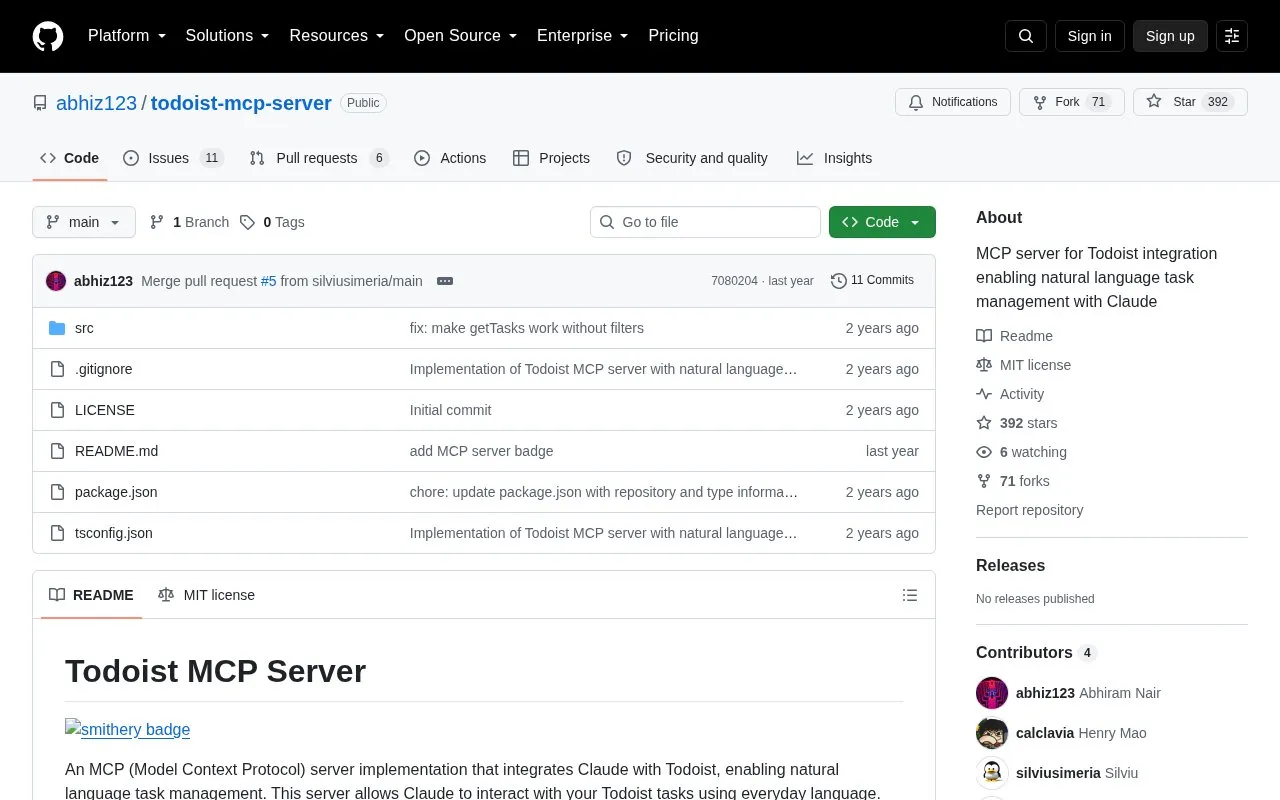Open the Report repository link
The height and width of the screenshot is (800, 1280).
pyautogui.click(x=1029, y=510)
